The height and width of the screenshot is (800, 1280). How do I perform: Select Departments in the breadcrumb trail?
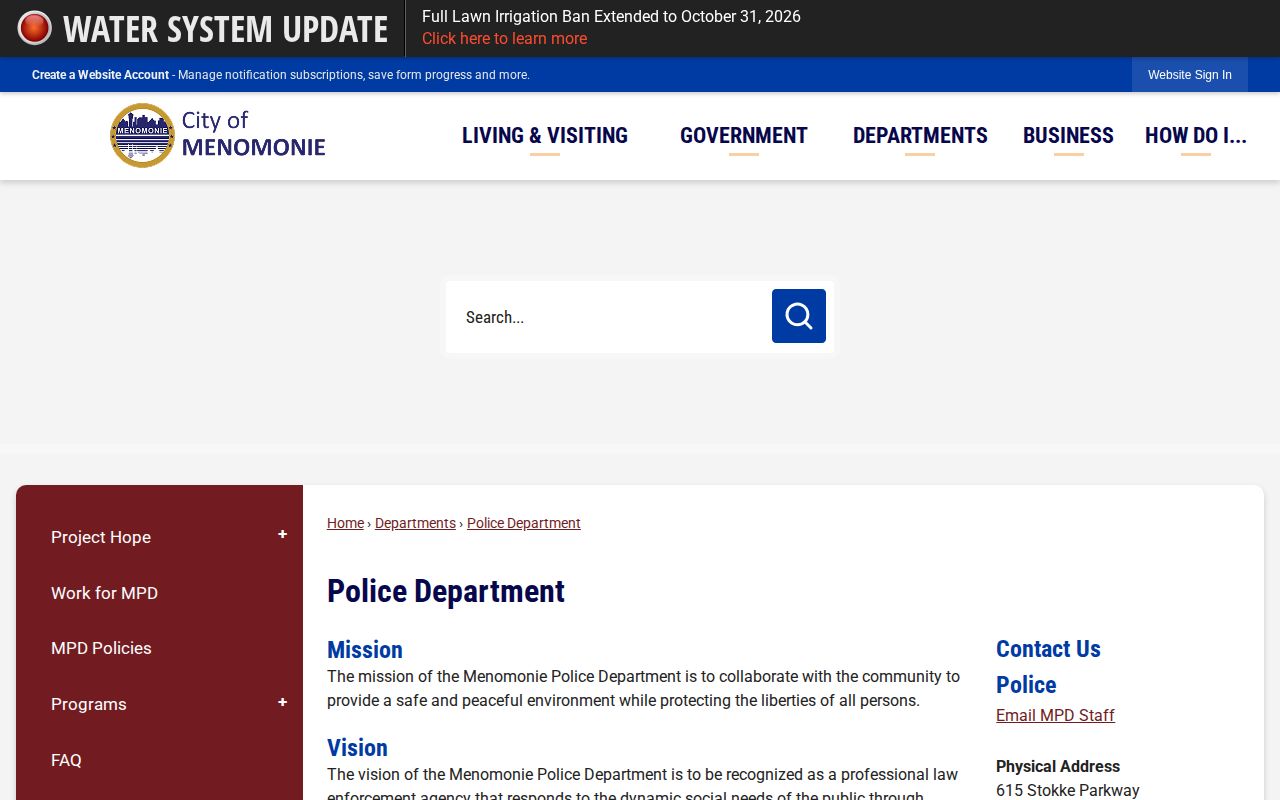pos(415,523)
